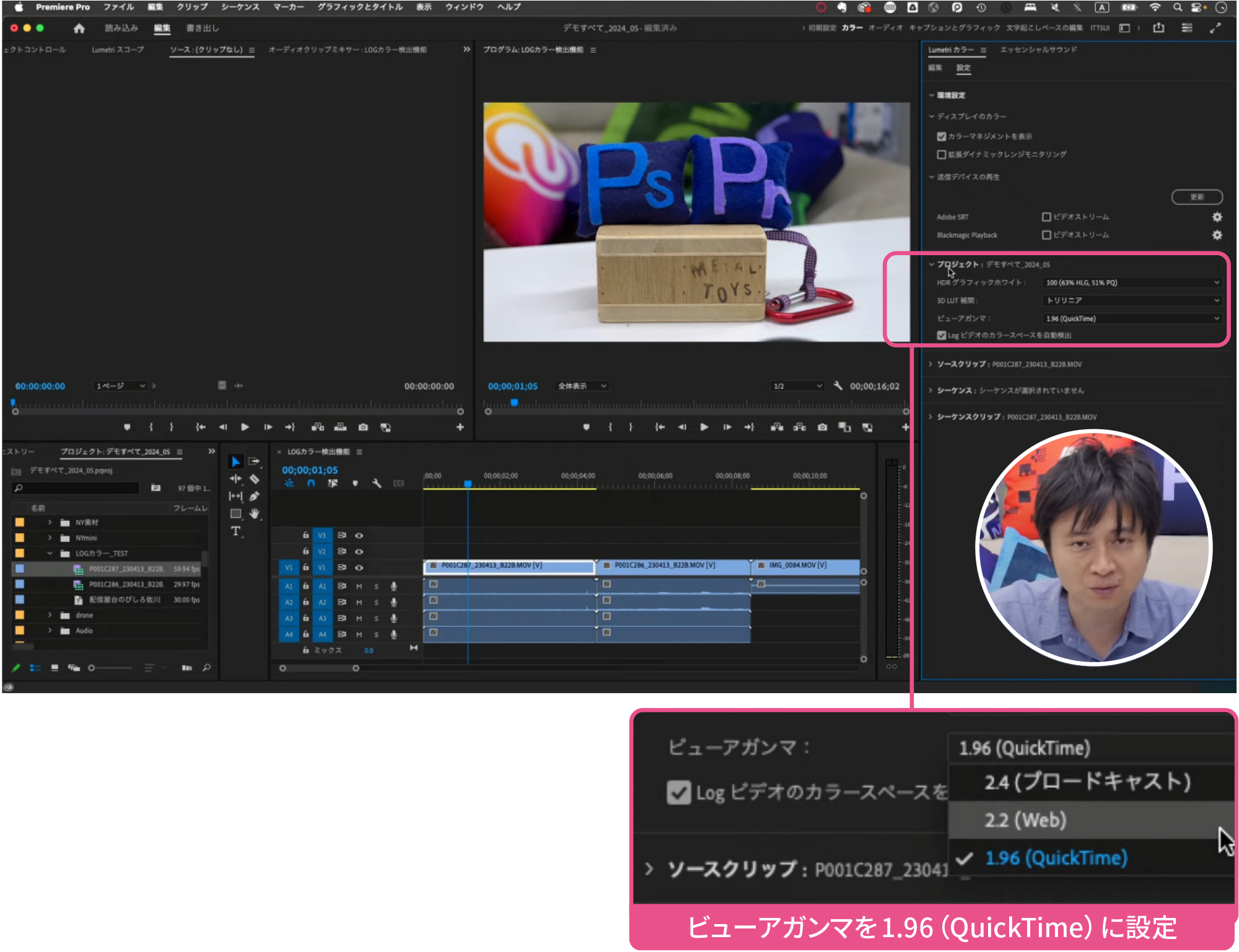Open timeline display settings wrench
This screenshot has height=952, width=1239.
[377, 483]
